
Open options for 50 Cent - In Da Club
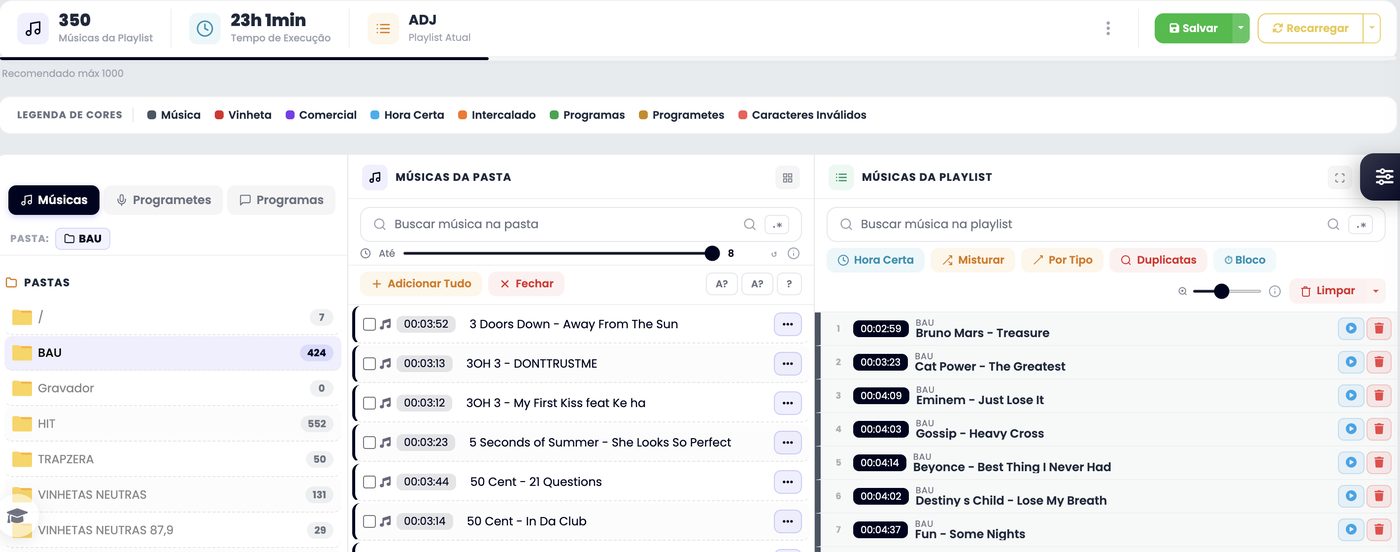pyautogui.click(x=787, y=521)
